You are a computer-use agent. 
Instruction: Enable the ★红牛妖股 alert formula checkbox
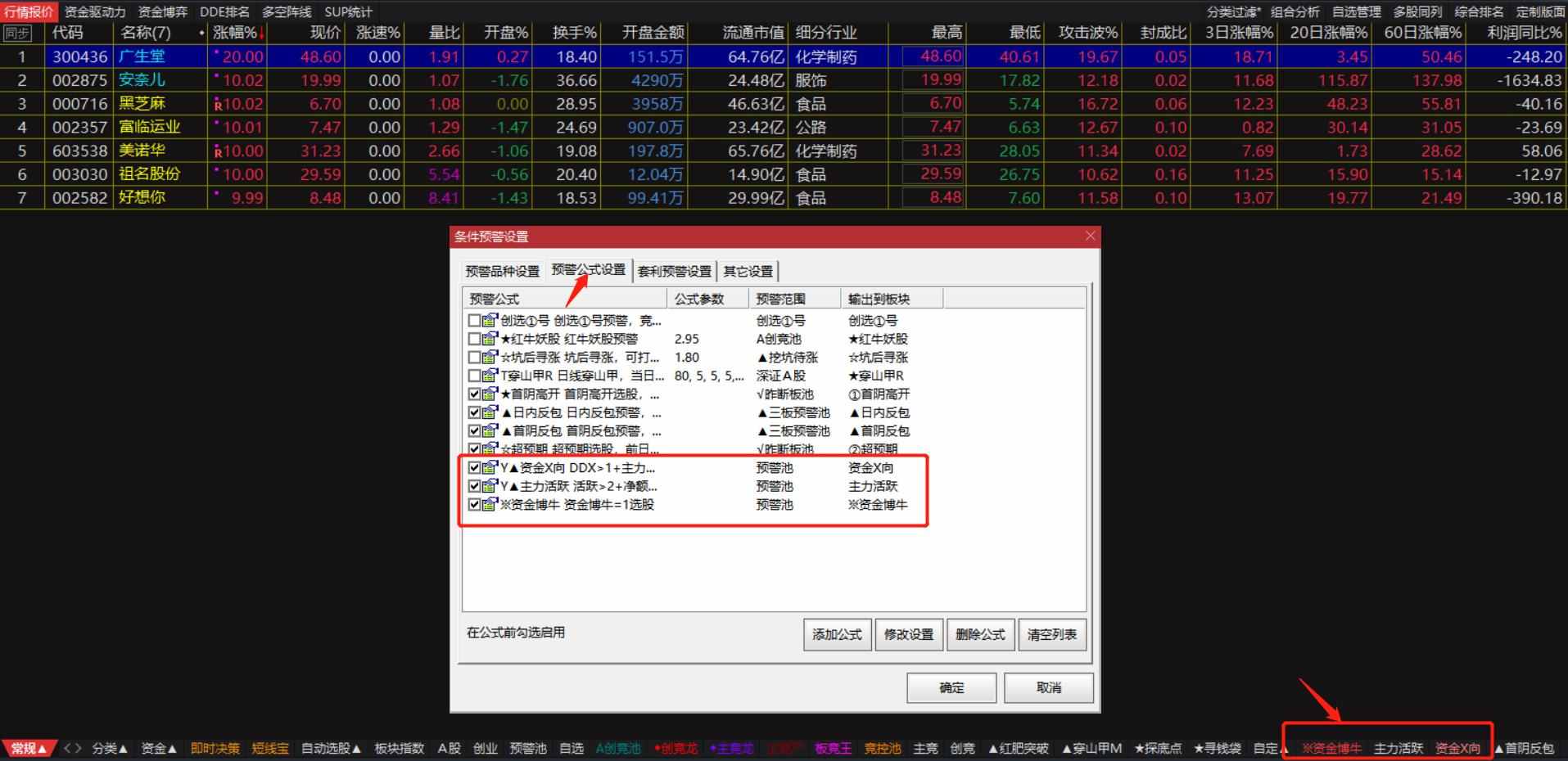pos(474,338)
